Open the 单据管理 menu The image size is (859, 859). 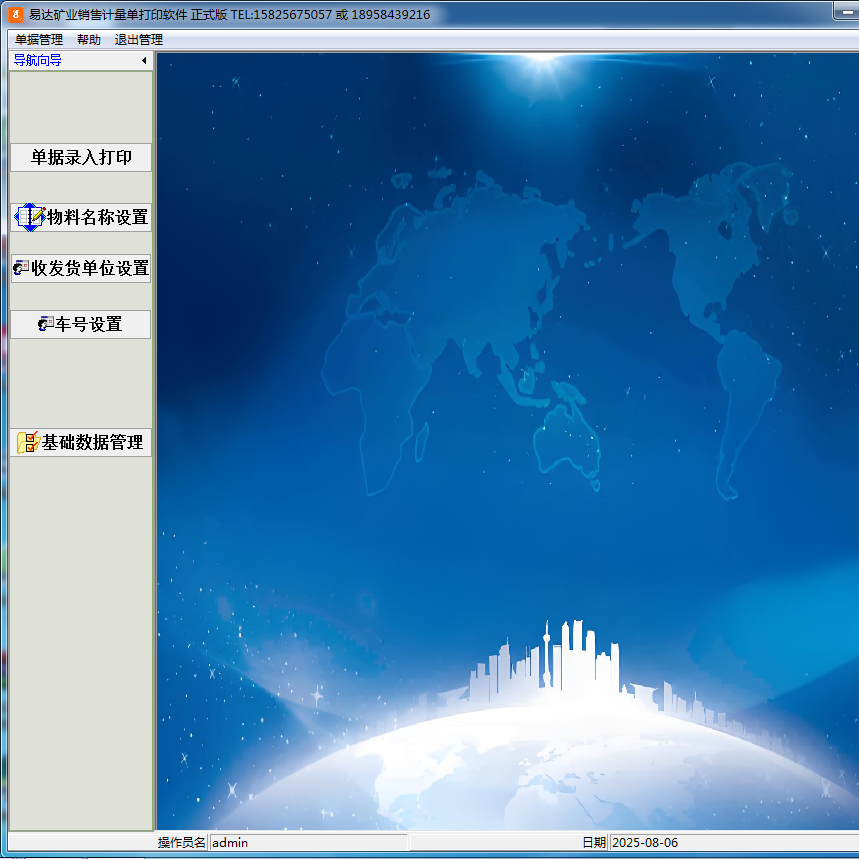(x=39, y=39)
